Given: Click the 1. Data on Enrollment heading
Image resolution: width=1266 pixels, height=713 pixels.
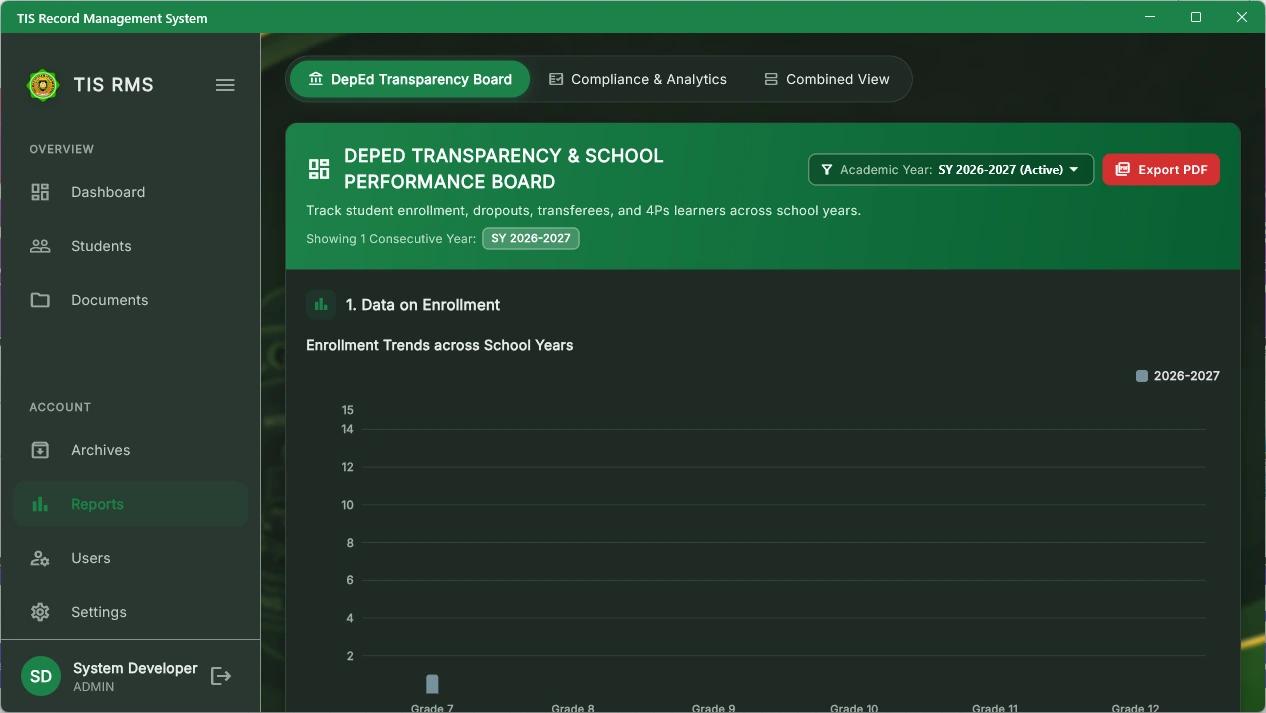Looking at the screenshot, I should tap(423, 305).
